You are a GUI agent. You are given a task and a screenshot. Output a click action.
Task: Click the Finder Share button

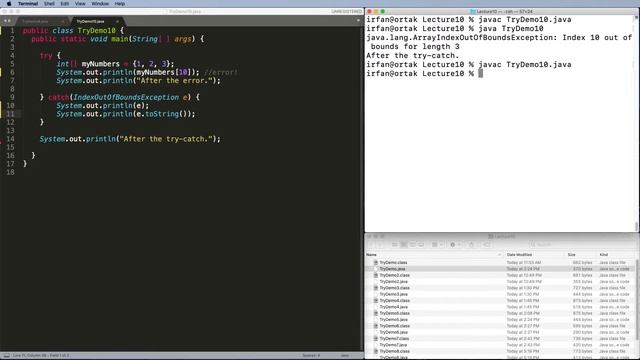pos(471,245)
